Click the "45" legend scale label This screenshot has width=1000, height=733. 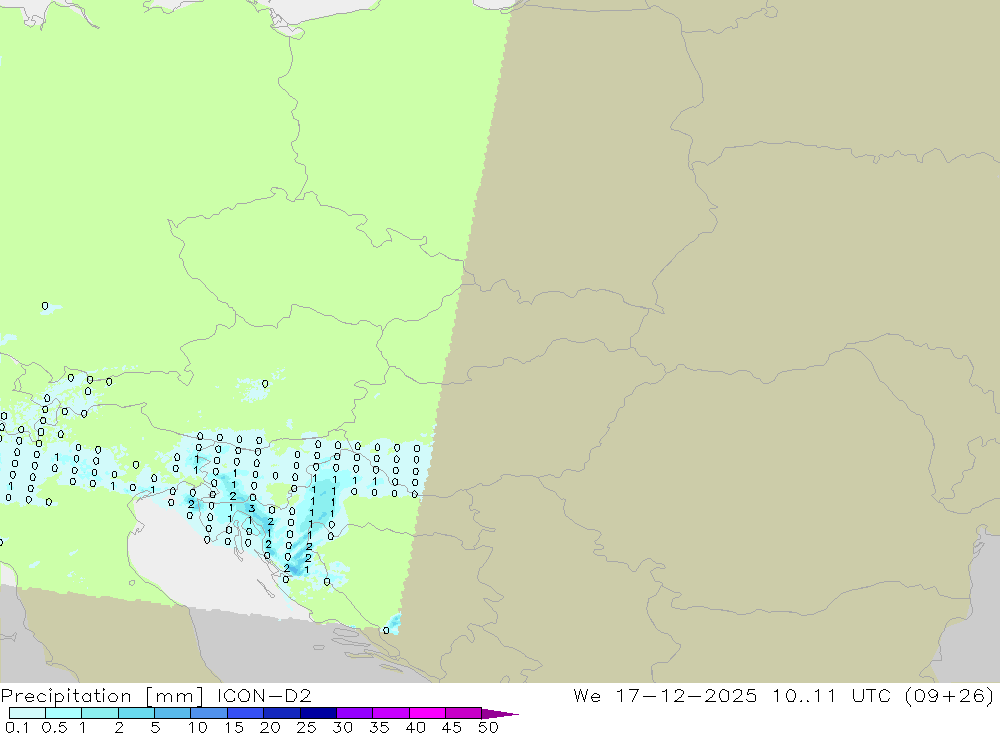[x=452, y=727]
